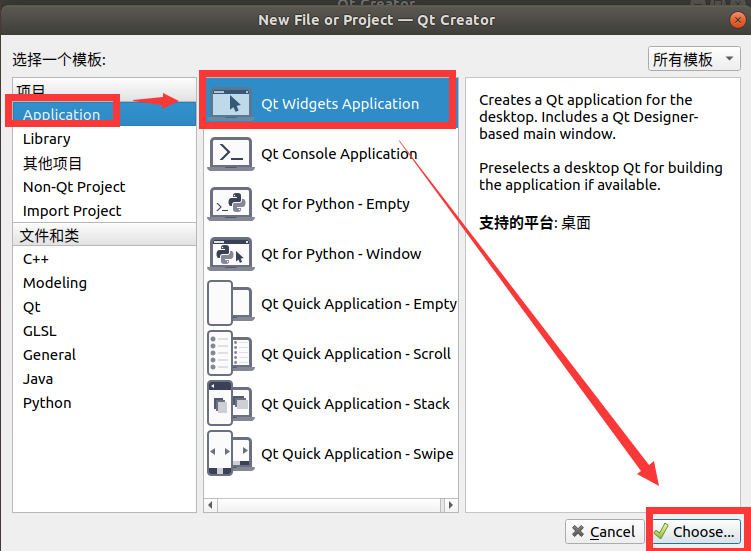Click the Qt Quick Application - Swipe icon

tap(231, 453)
